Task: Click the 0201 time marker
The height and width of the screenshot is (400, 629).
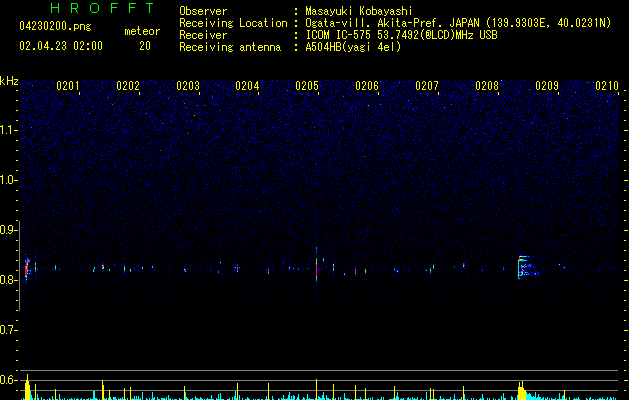Action: pyautogui.click(x=68, y=86)
